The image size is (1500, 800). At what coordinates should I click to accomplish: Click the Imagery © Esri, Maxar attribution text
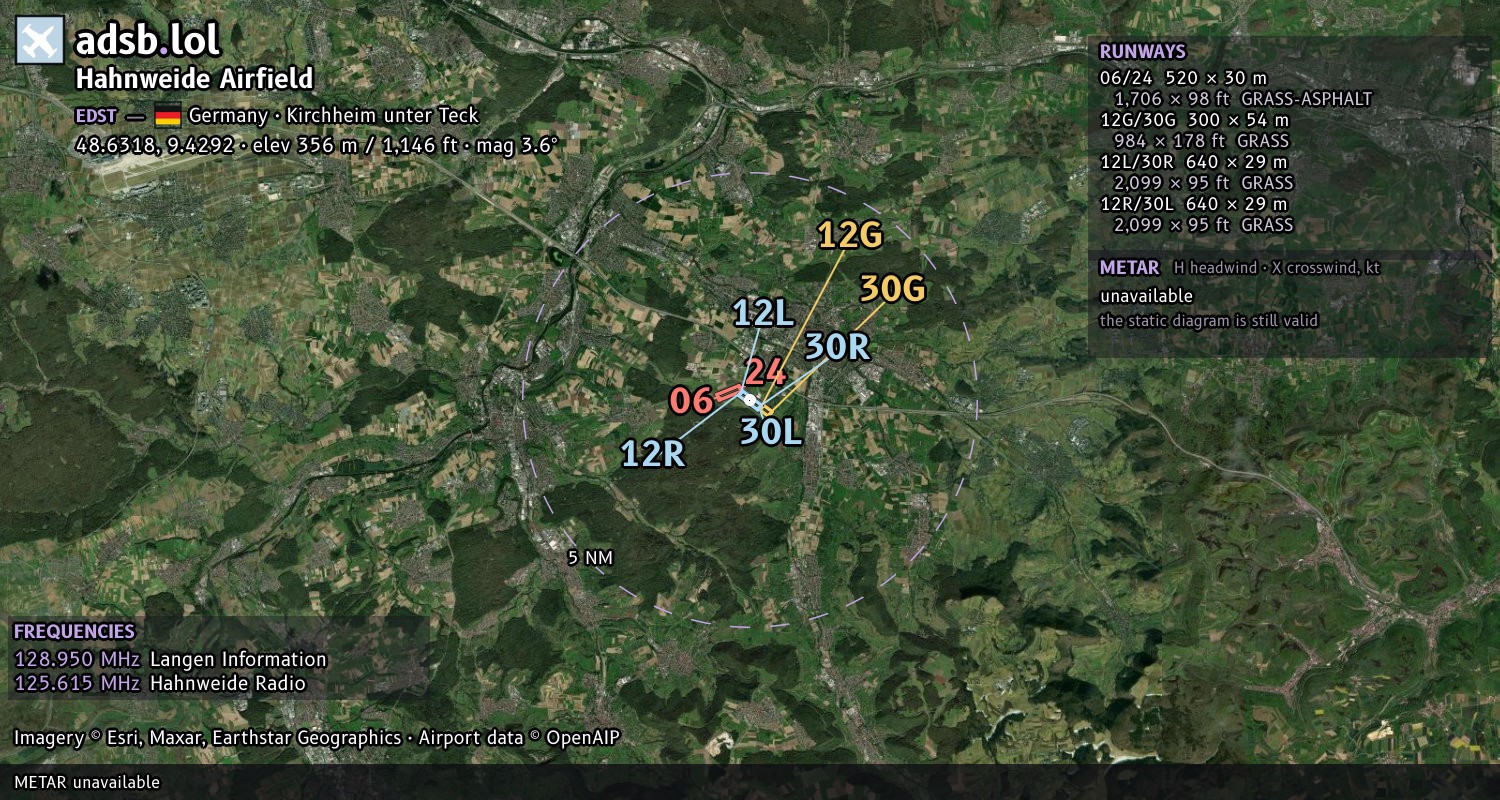click(x=317, y=738)
